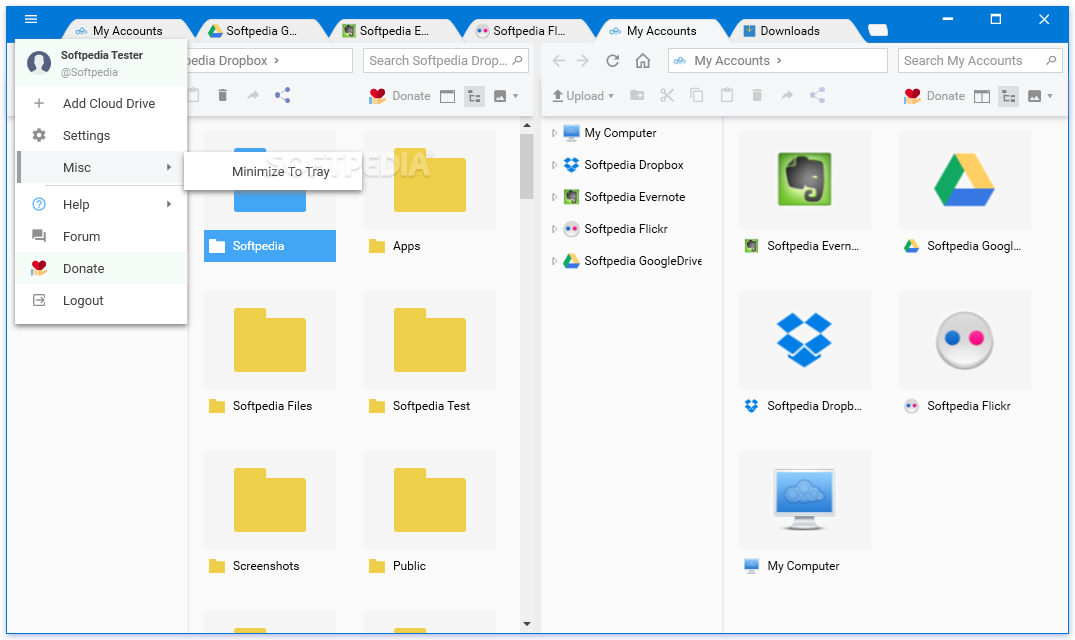
Task: Expand the Softpedia Flickr tree node
Action: pos(554,230)
